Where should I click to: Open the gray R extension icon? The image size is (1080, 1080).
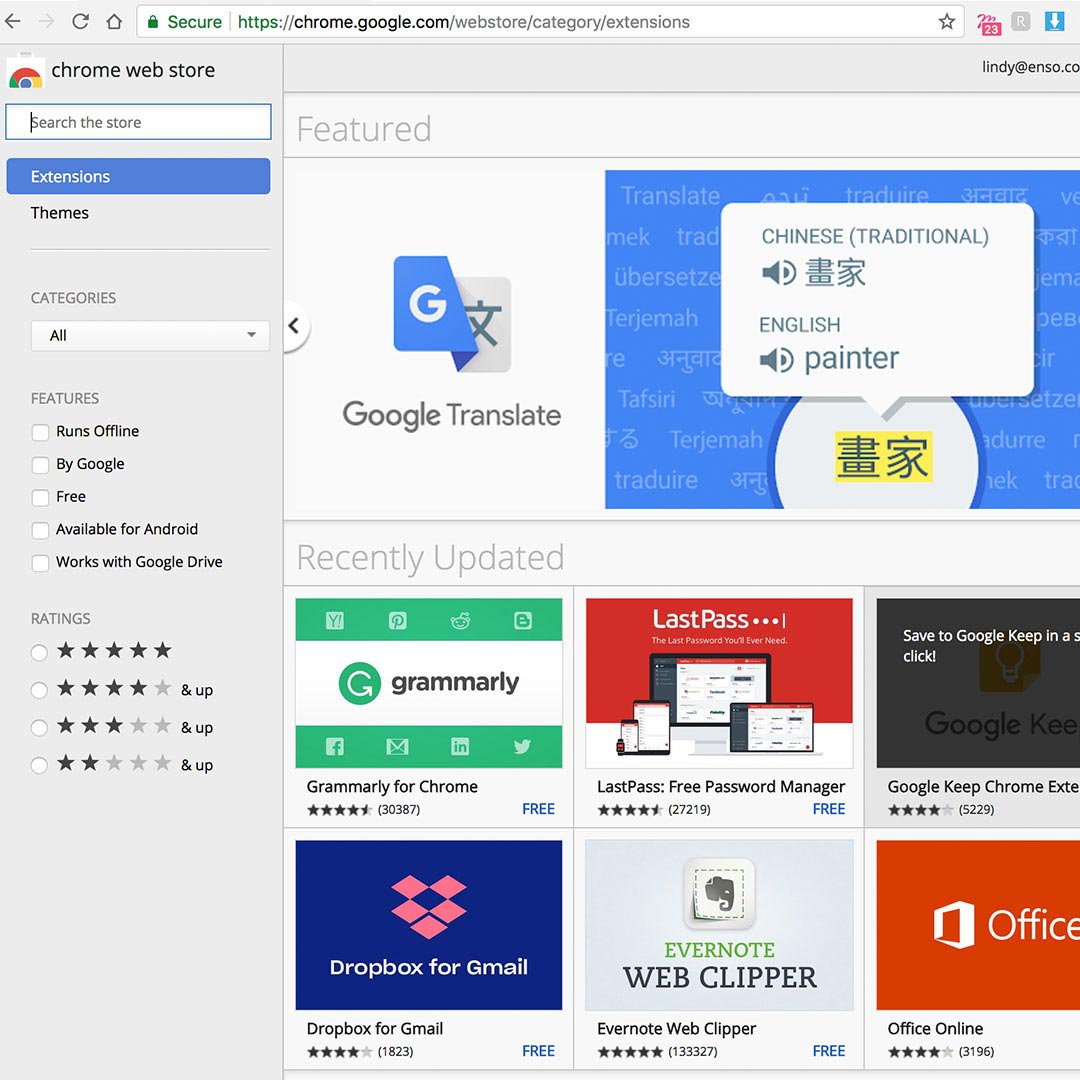tap(1021, 21)
